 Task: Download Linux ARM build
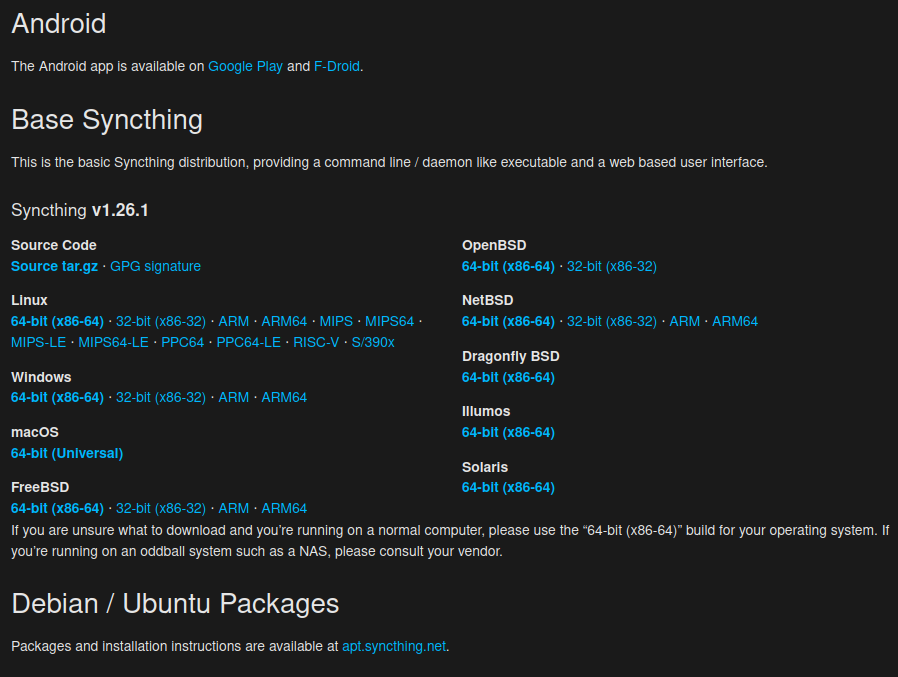coord(234,321)
